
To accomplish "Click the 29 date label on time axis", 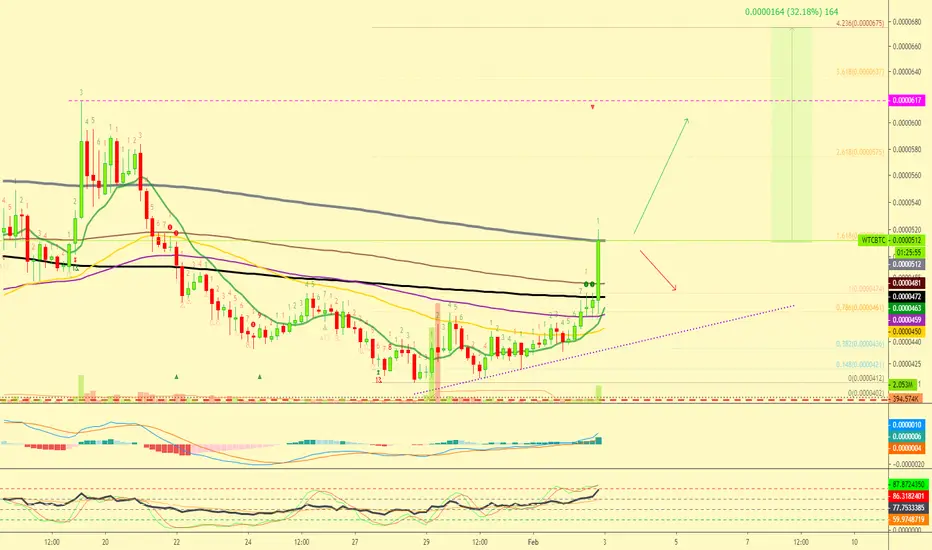I will [426, 542].
